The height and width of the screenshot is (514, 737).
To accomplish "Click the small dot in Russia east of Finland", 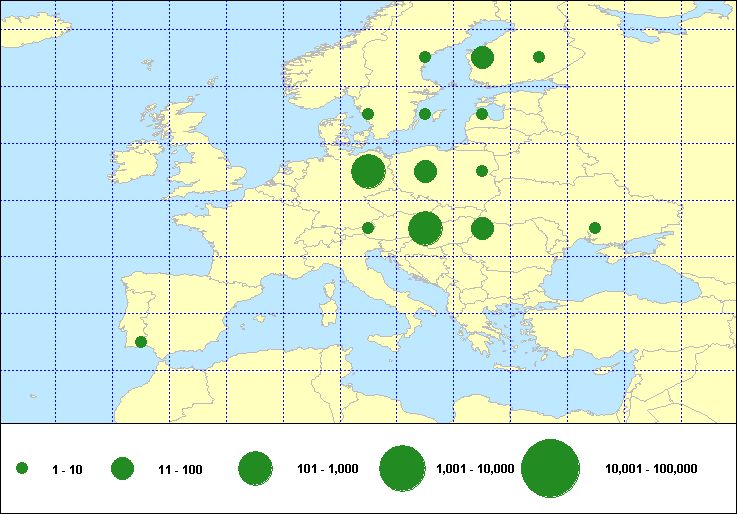I will click(539, 57).
